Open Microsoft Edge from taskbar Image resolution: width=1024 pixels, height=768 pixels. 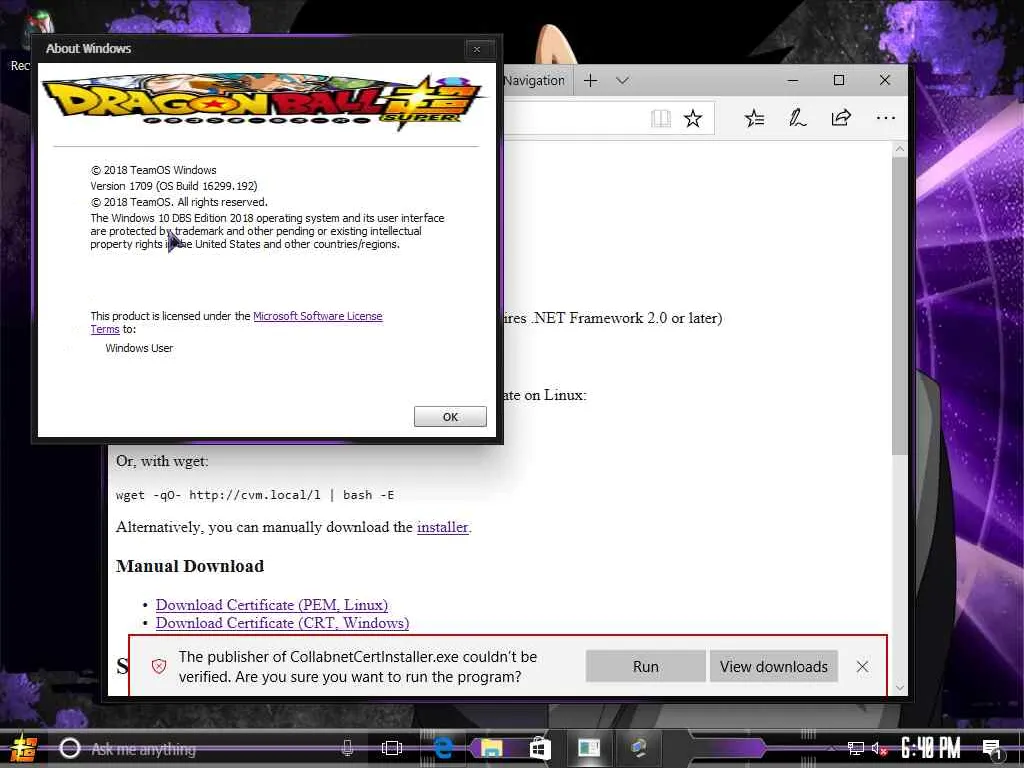tap(443, 748)
